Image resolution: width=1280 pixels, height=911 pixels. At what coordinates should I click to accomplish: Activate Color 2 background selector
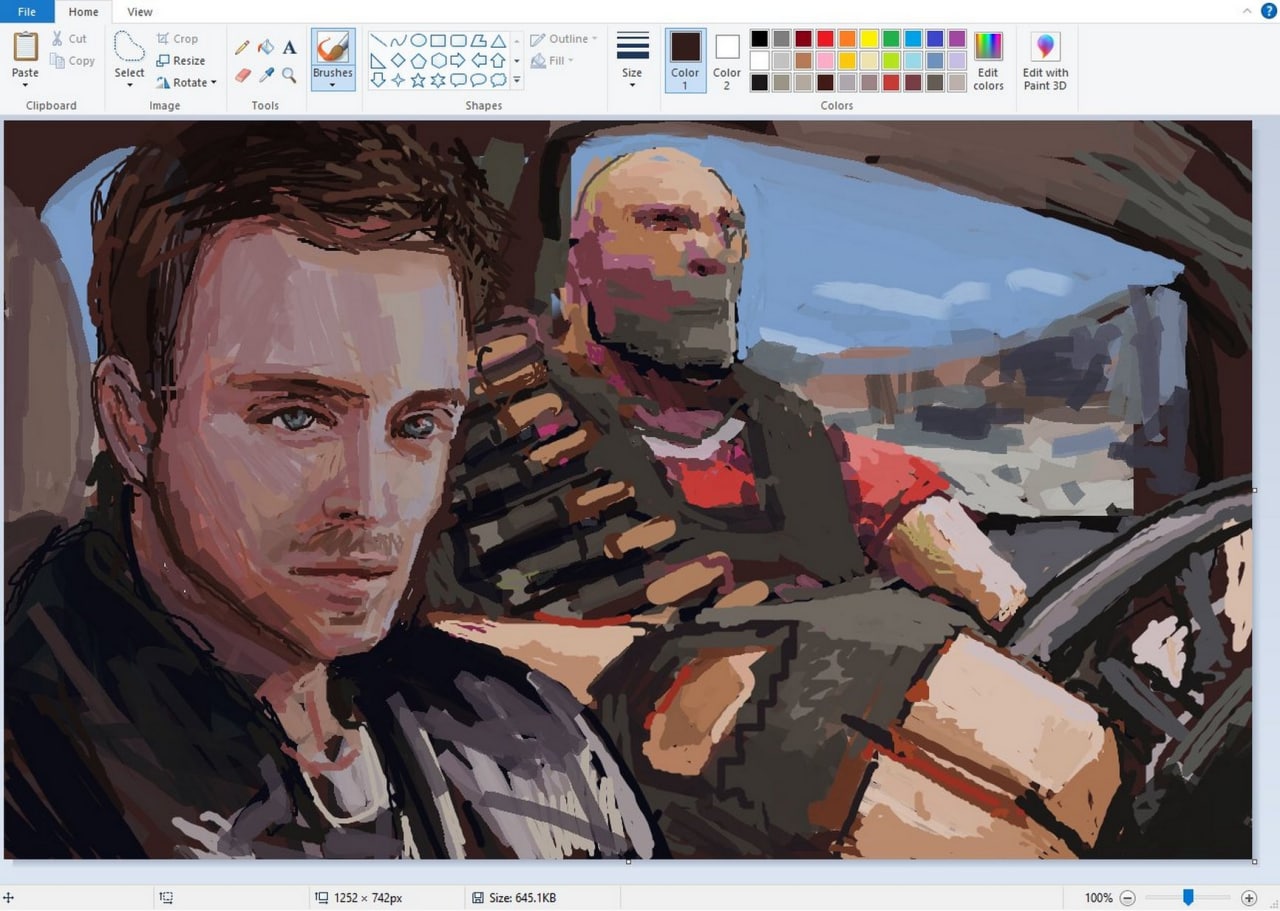727,60
